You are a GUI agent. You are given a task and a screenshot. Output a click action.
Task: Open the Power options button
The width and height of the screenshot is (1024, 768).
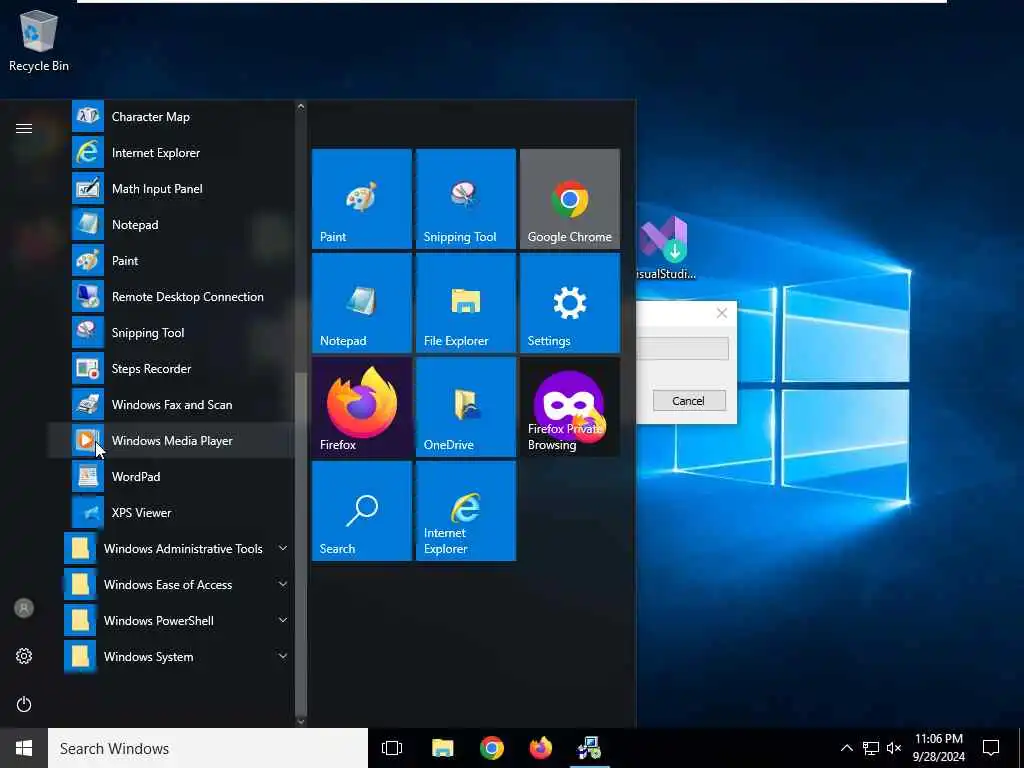click(24, 704)
